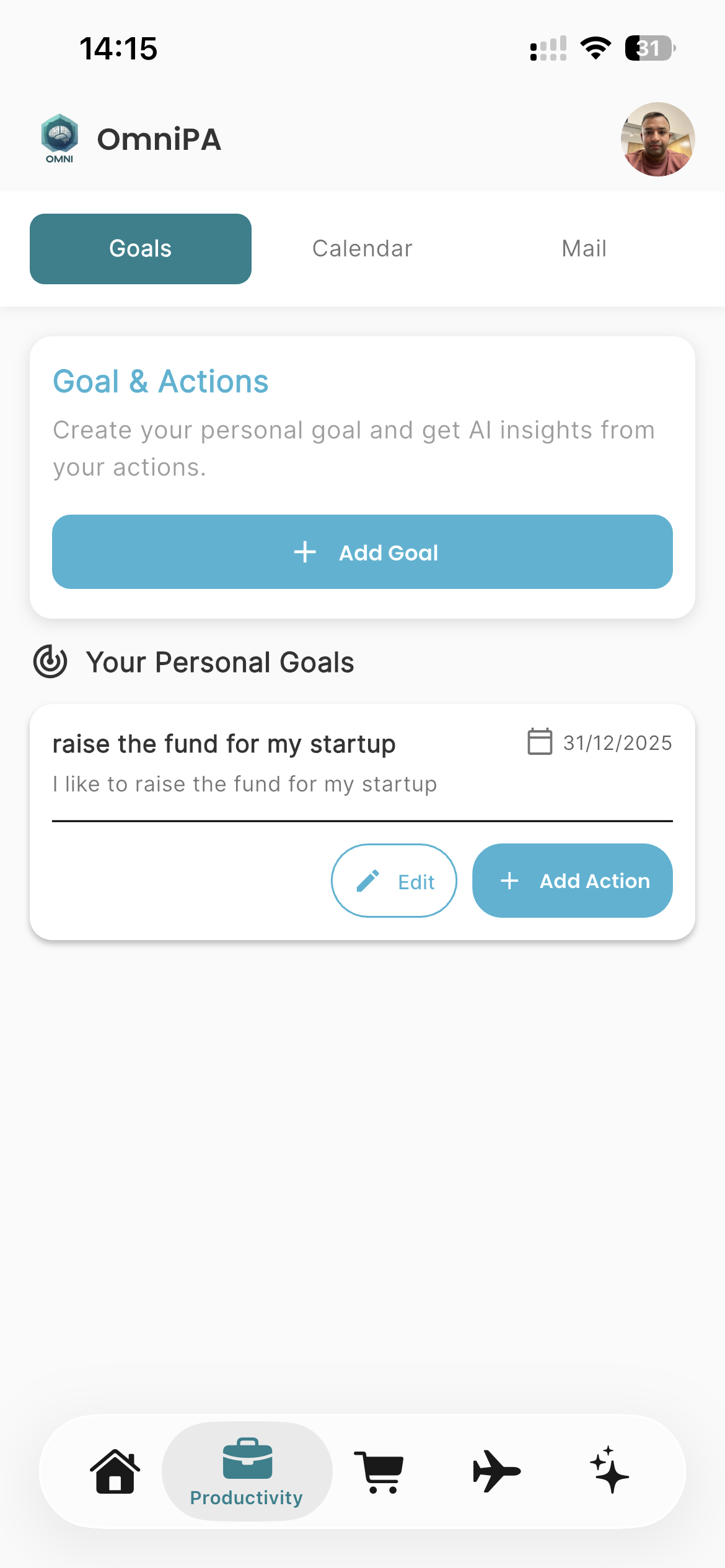Switch to the Calendar tab
725x1568 pixels.
pyautogui.click(x=362, y=249)
